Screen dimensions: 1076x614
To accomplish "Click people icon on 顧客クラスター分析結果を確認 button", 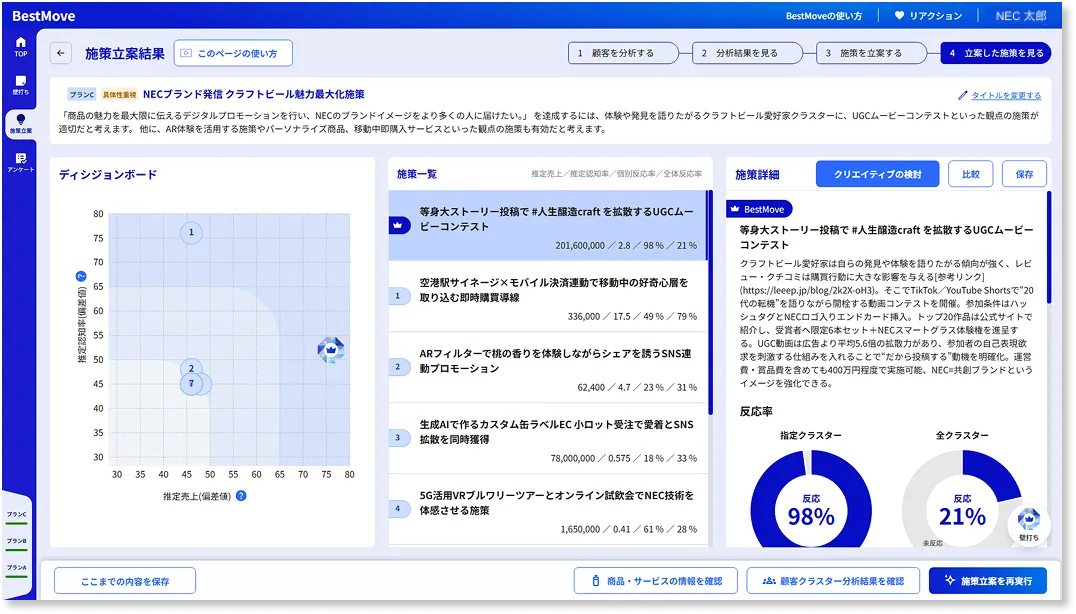I will (x=769, y=581).
